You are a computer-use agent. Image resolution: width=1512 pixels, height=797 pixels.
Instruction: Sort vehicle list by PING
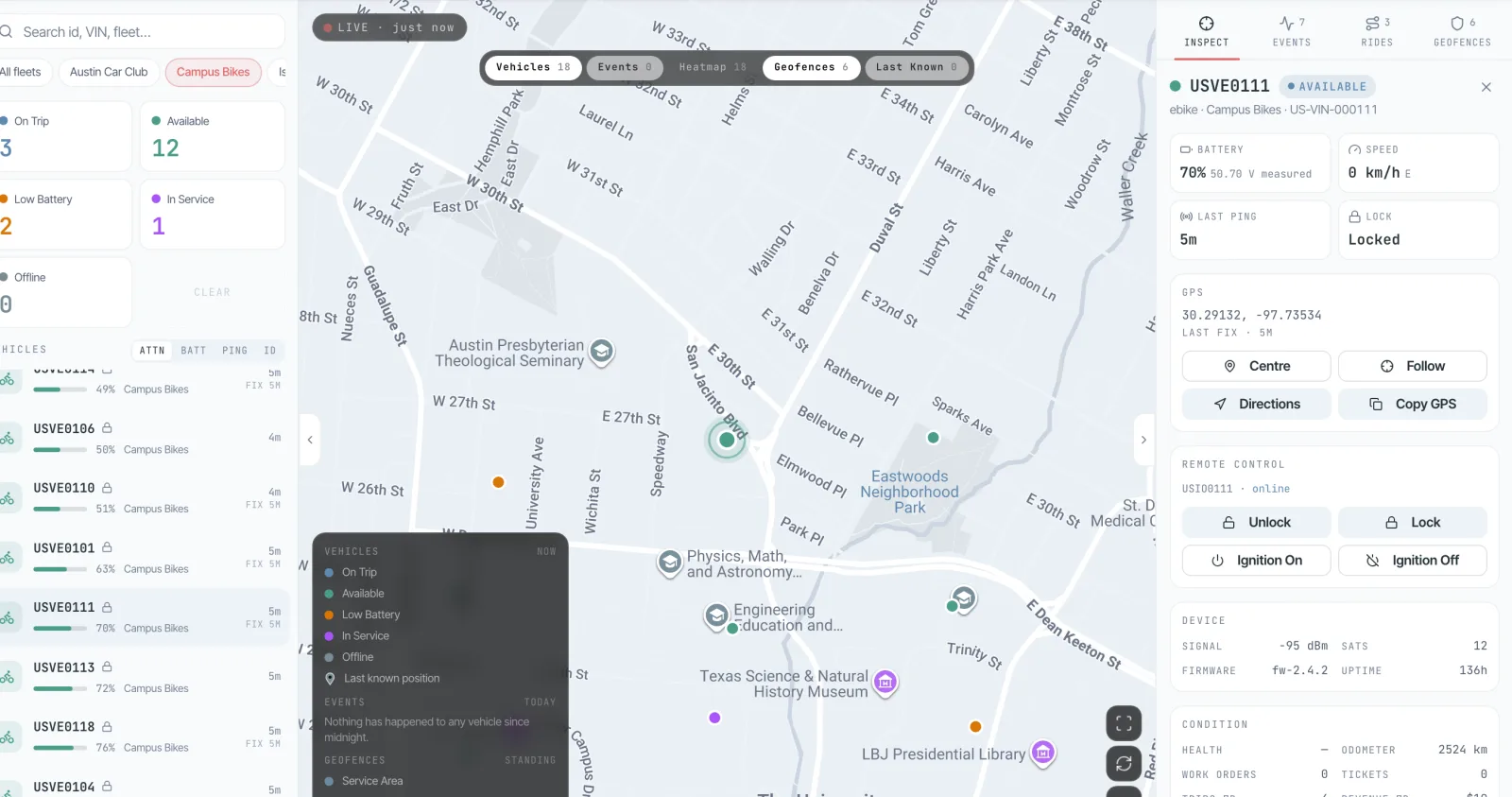click(x=235, y=351)
